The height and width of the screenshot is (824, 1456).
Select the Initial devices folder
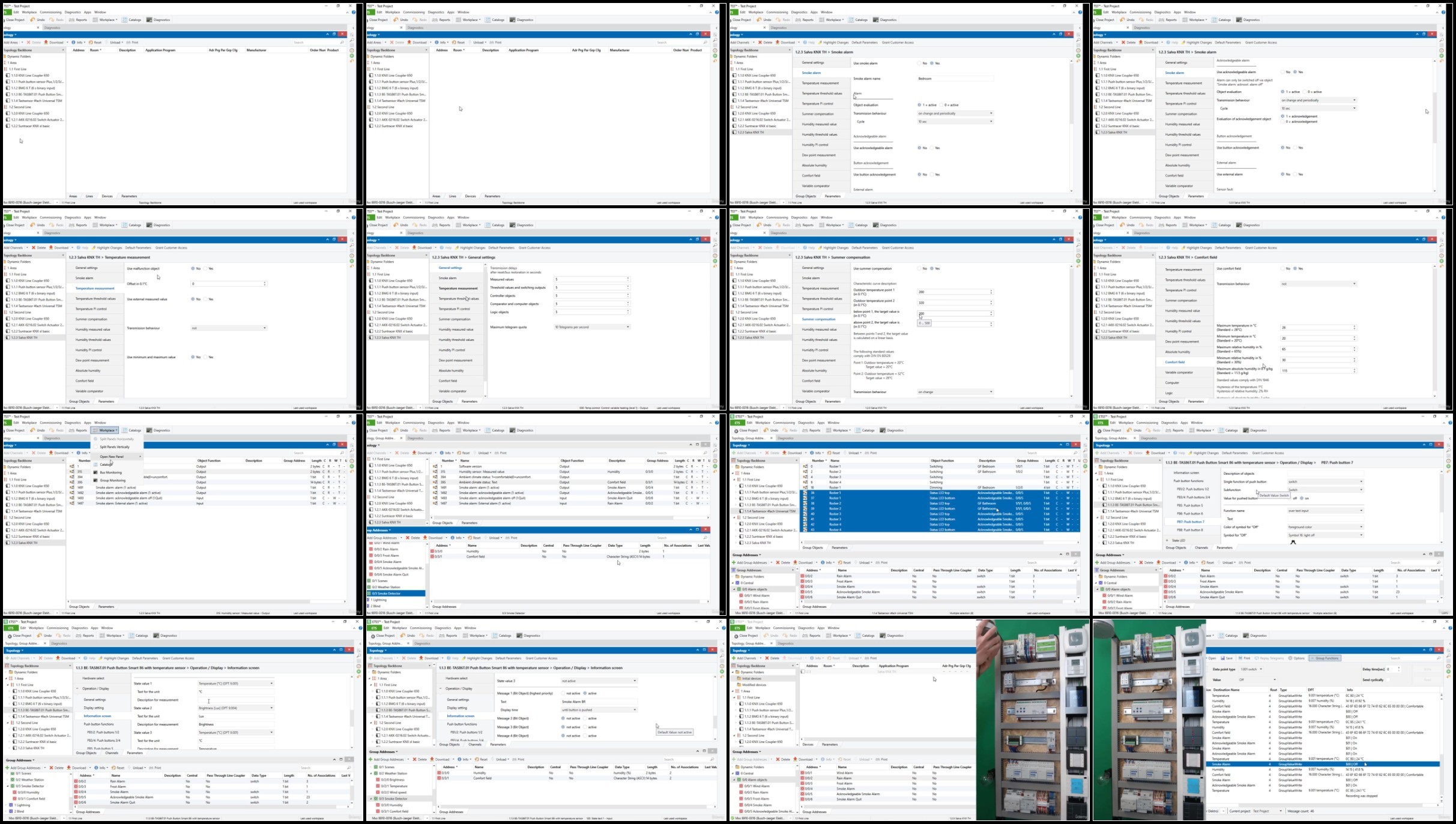pos(751,678)
